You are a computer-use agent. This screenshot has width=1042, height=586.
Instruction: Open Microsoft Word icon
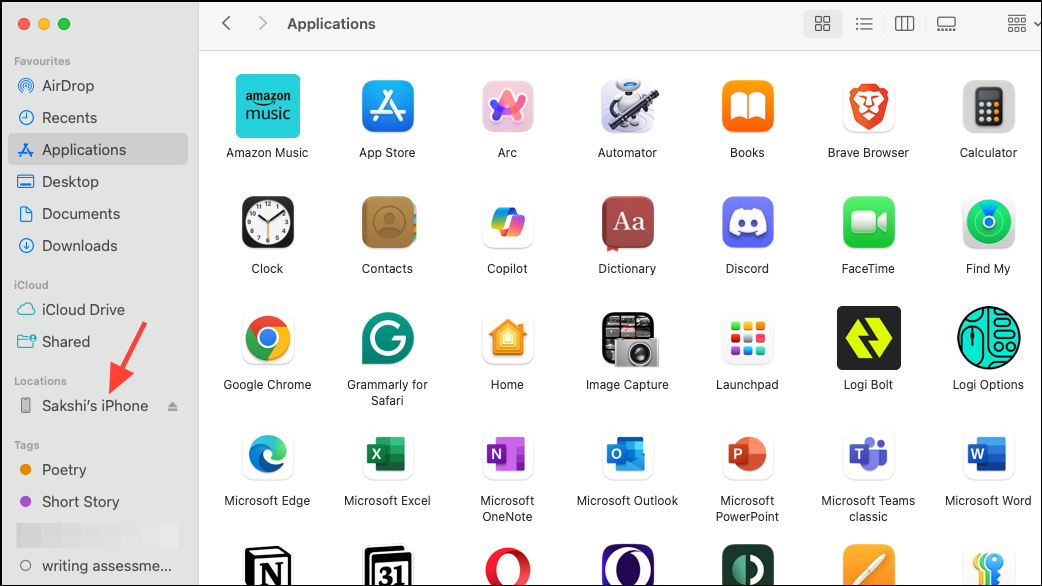coord(988,454)
